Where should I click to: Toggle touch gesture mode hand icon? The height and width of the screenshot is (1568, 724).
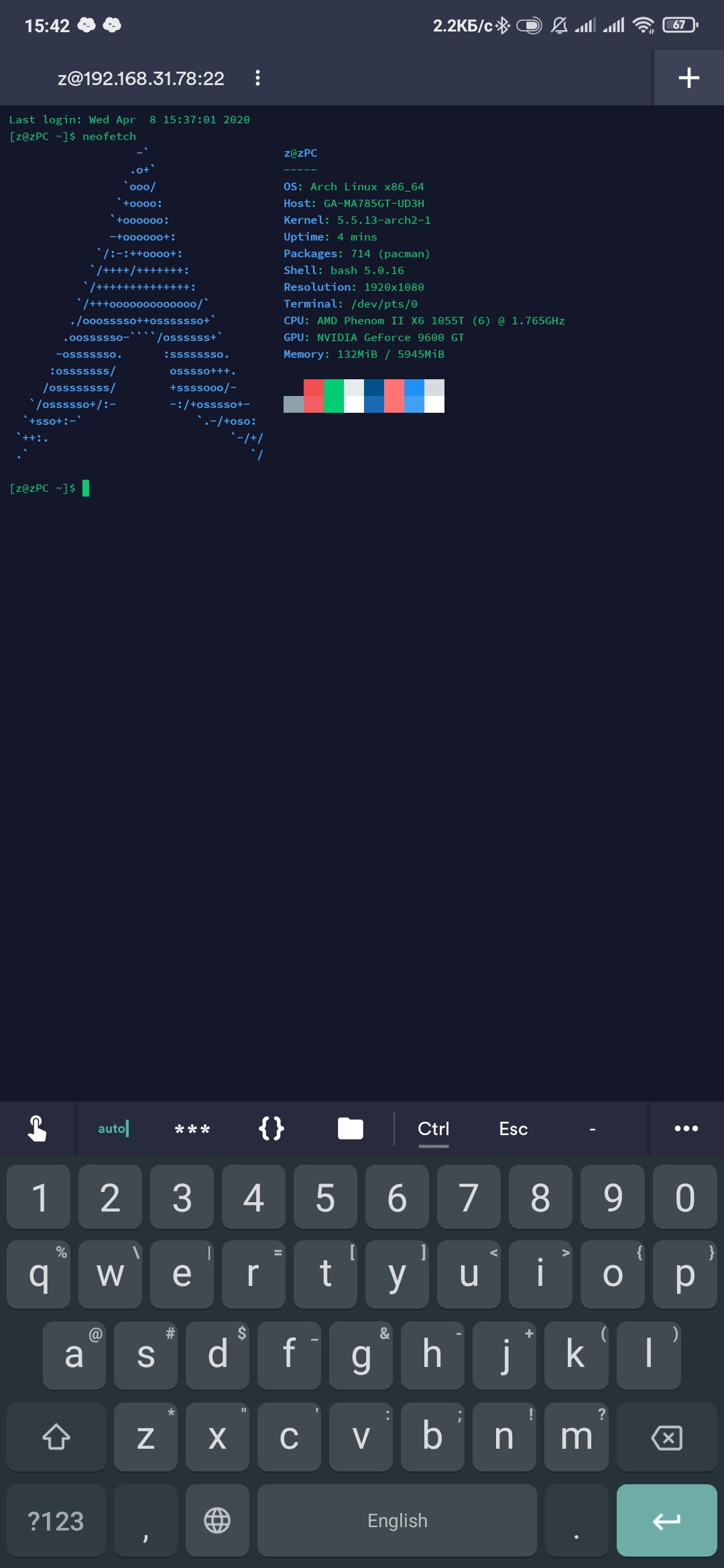click(37, 1128)
